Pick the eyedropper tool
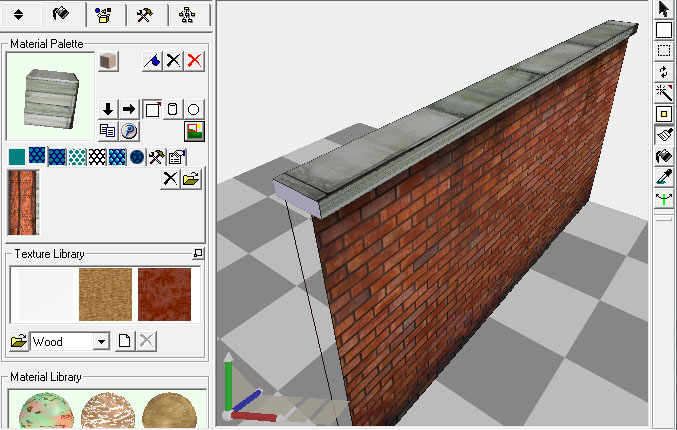 (663, 177)
